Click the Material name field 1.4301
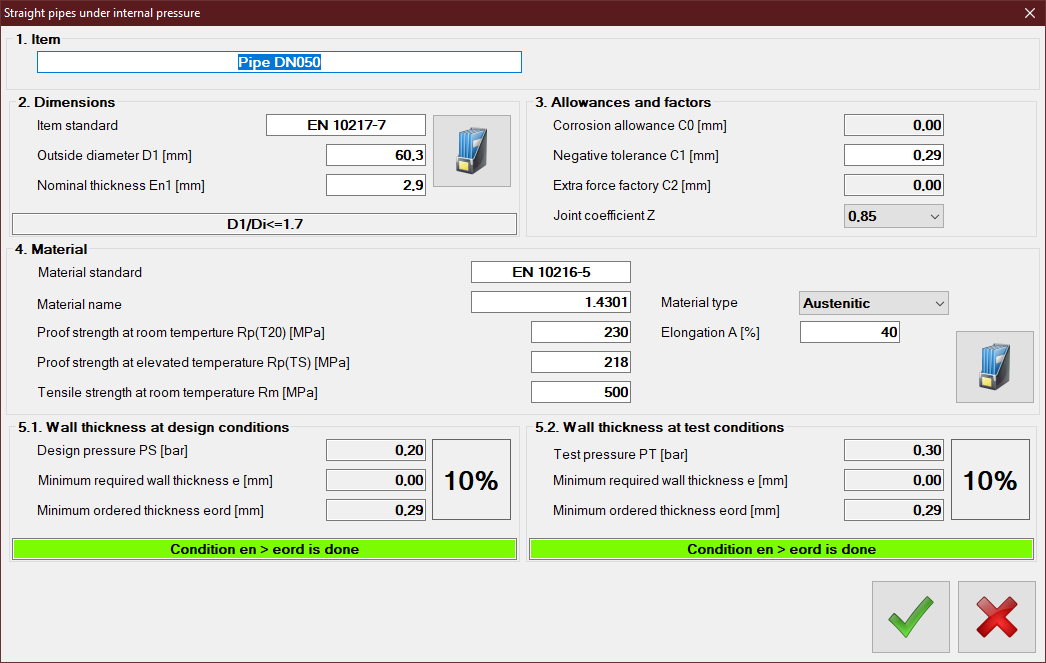1046x663 pixels. [550, 303]
